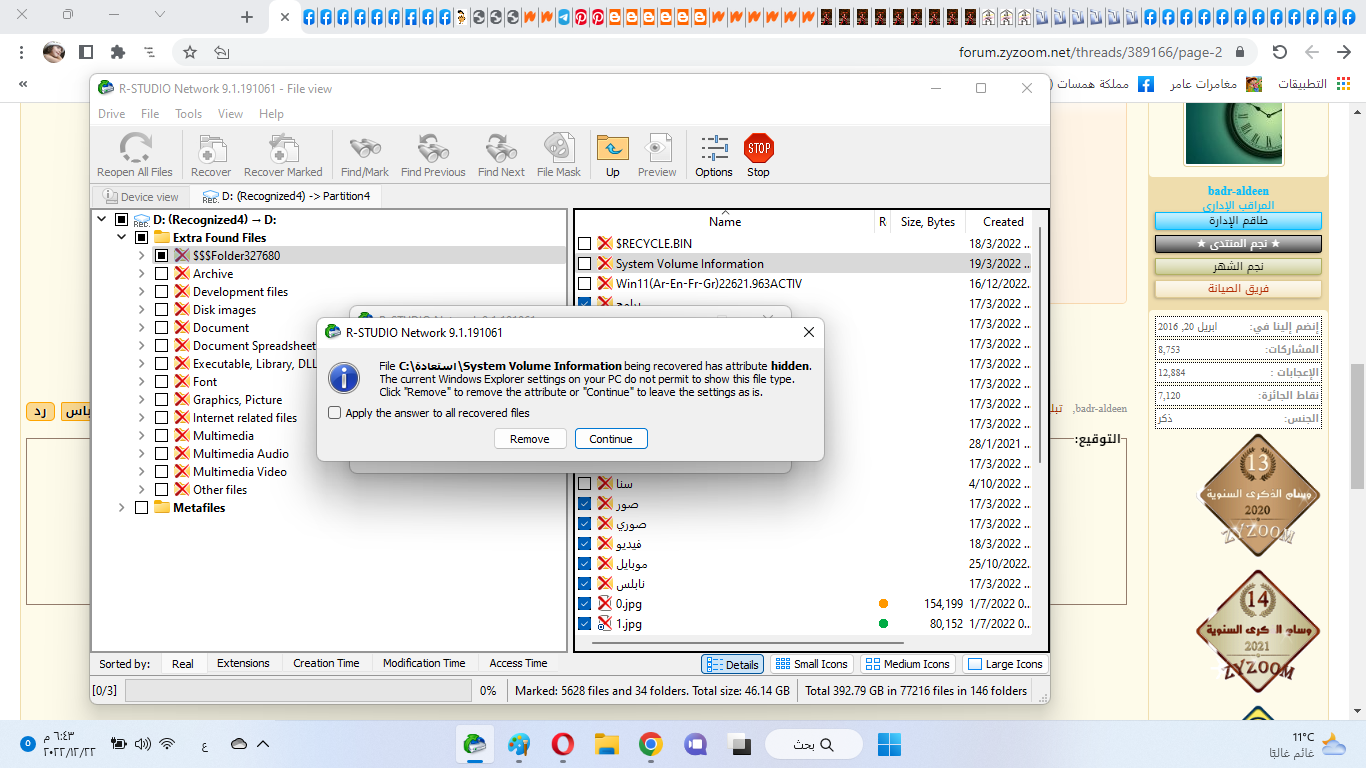Sort files by Creation Time
Viewport: 1366px width, 768px height.
click(x=326, y=663)
